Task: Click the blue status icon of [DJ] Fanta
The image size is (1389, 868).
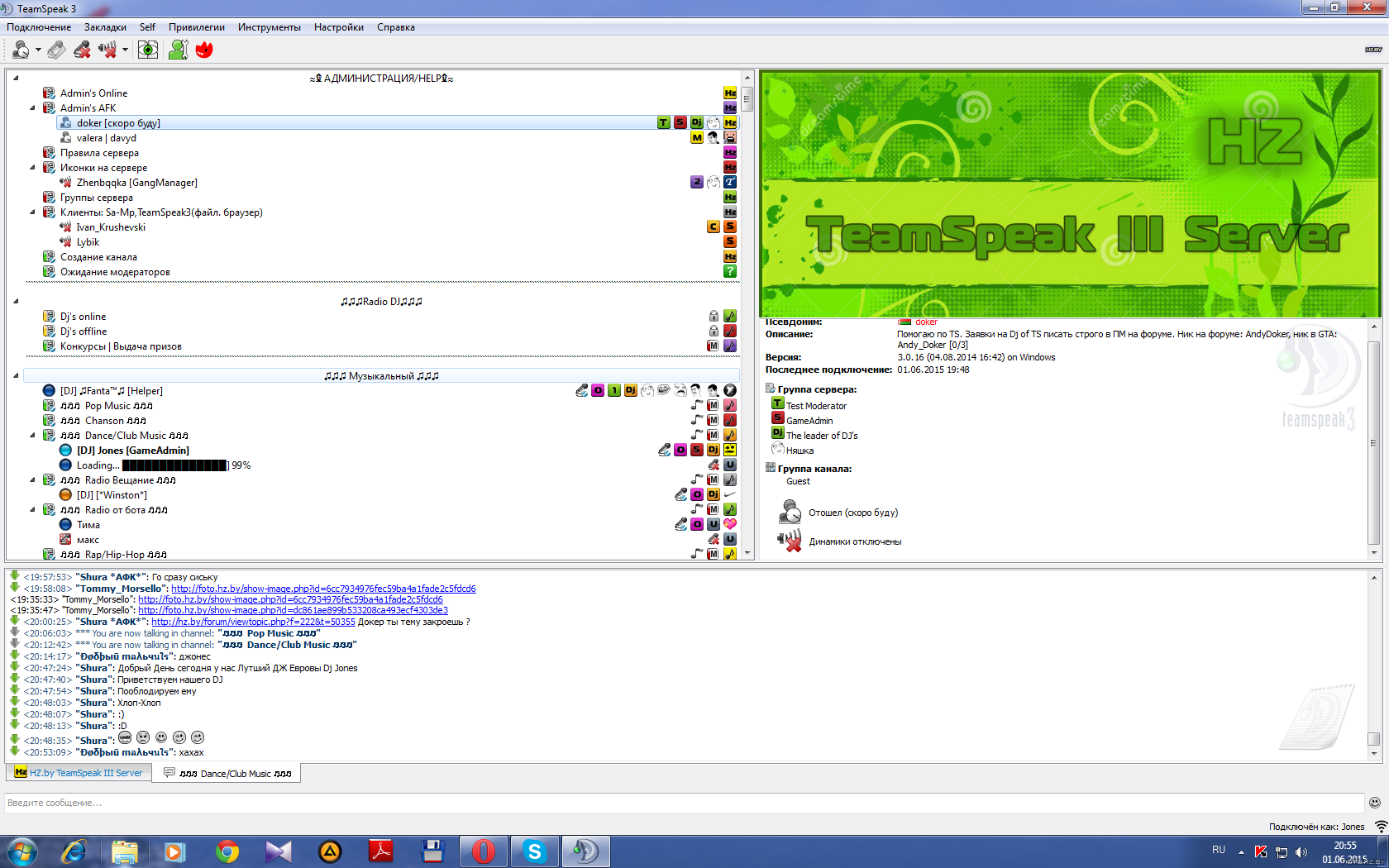Action: coord(49,391)
